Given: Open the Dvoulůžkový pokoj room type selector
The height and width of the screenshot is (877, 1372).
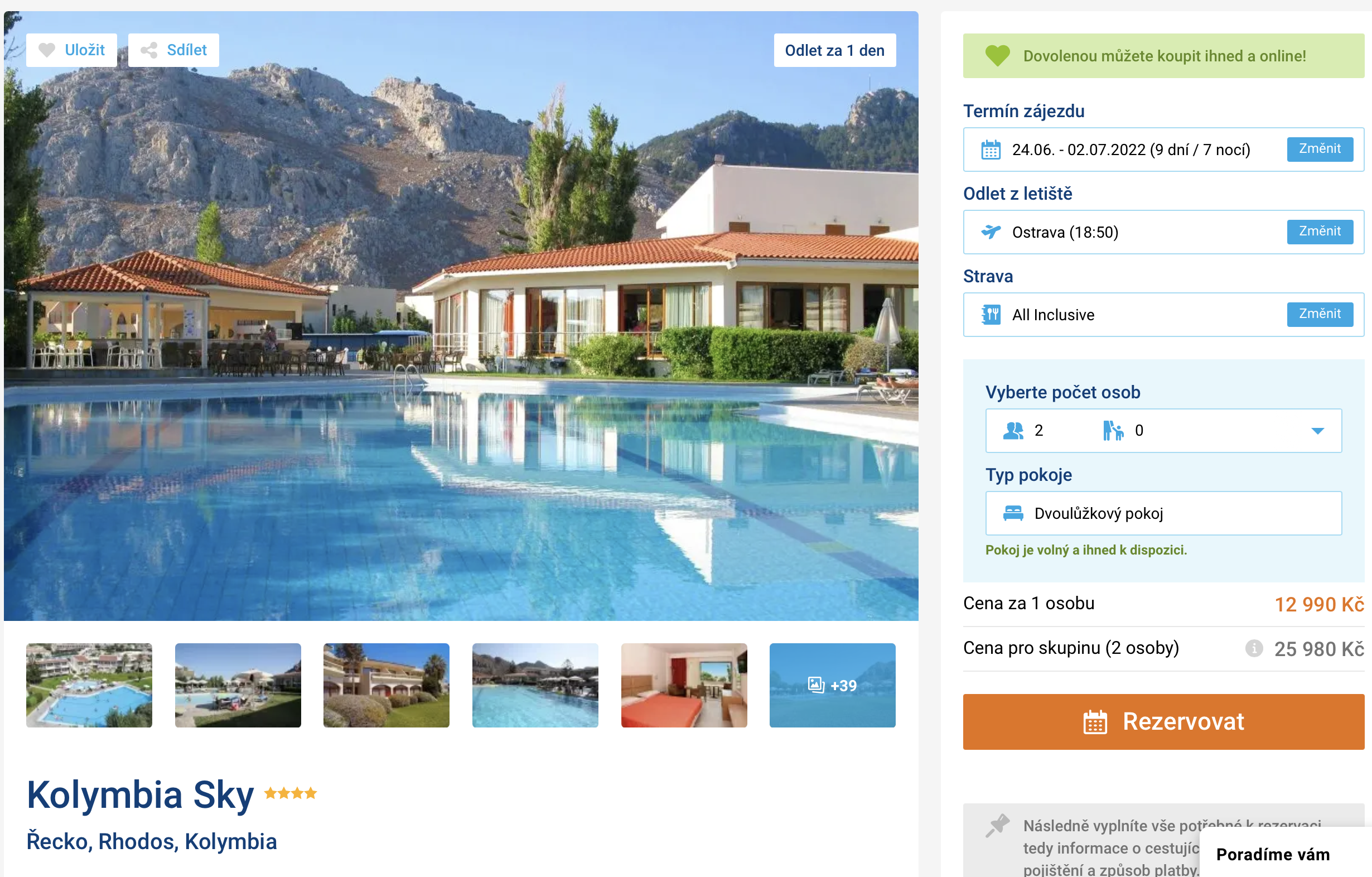Looking at the screenshot, I should coord(1163,513).
